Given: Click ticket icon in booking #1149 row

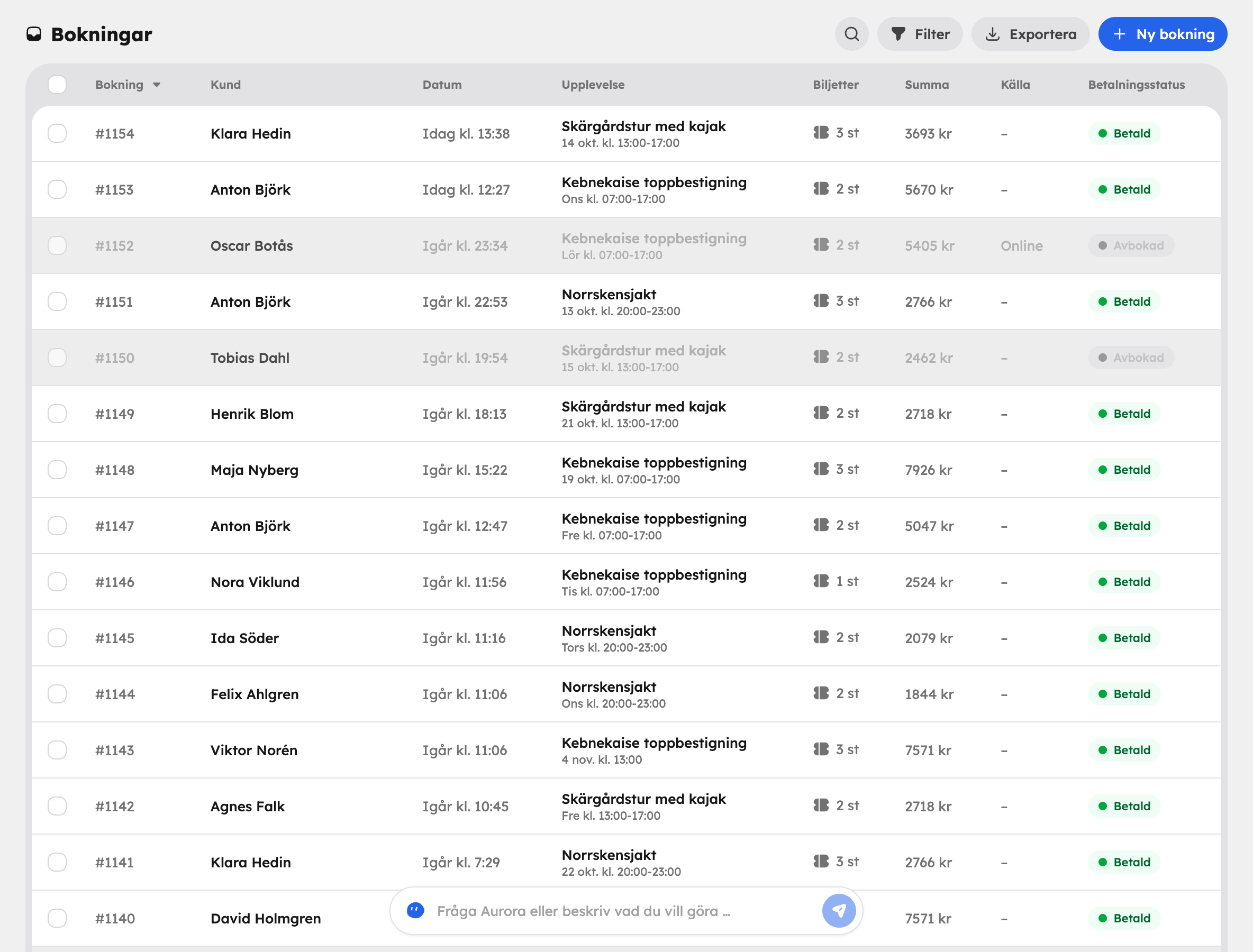Looking at the screenshot, I should 821,413.
